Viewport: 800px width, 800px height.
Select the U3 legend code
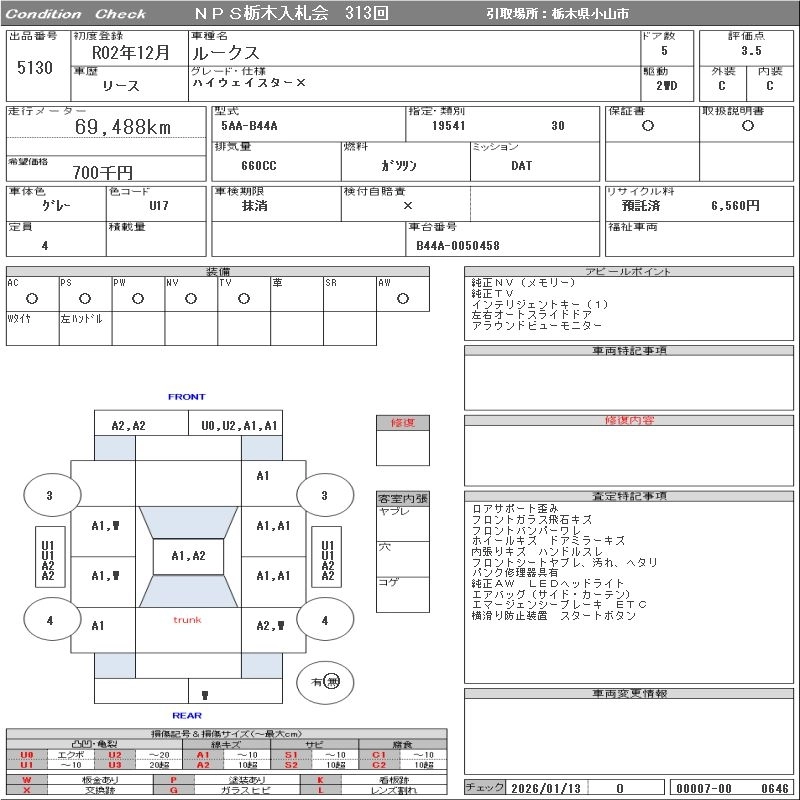point(115,765)
